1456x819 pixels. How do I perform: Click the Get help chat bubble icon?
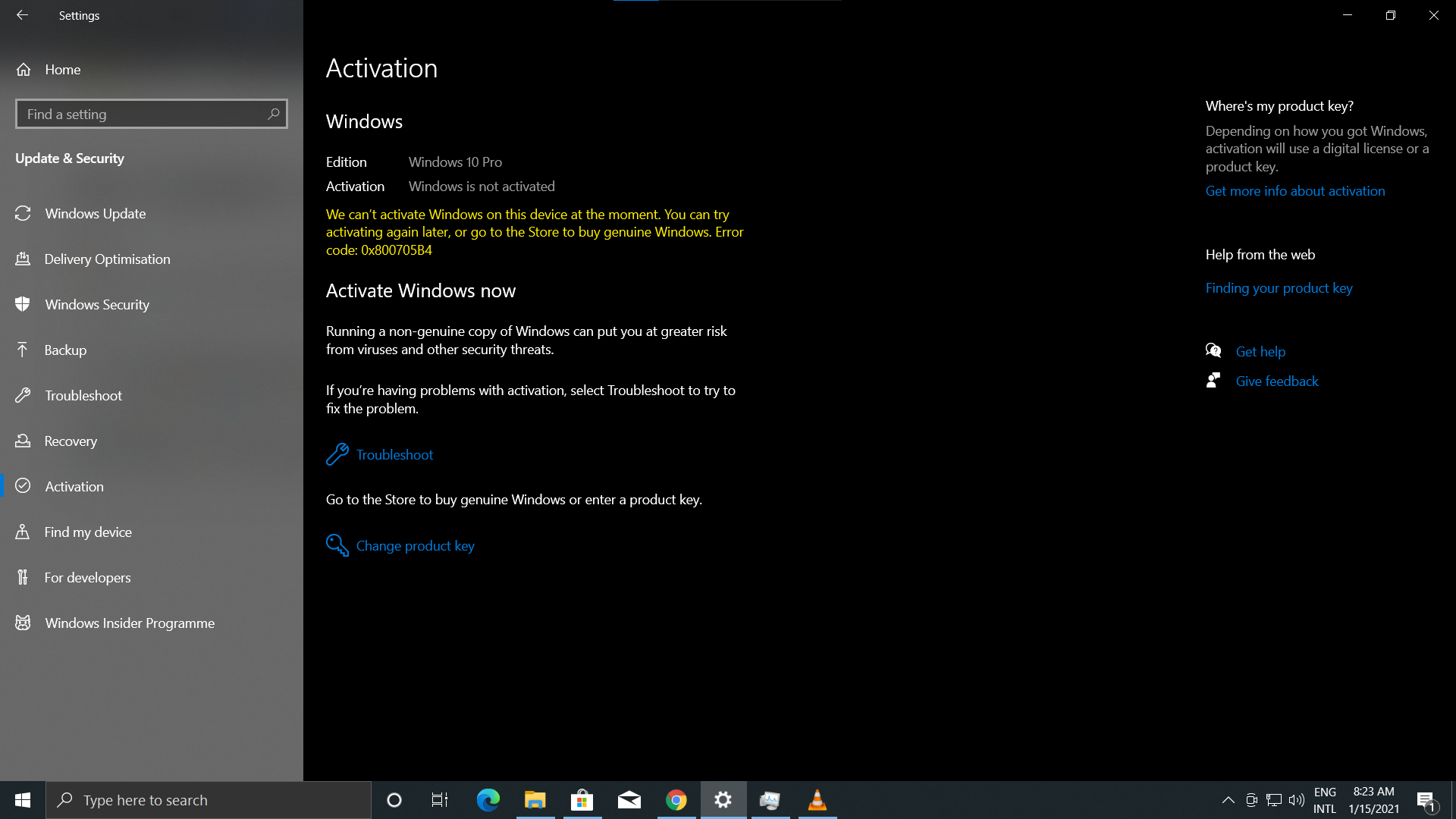click(x=1213, y=350)
